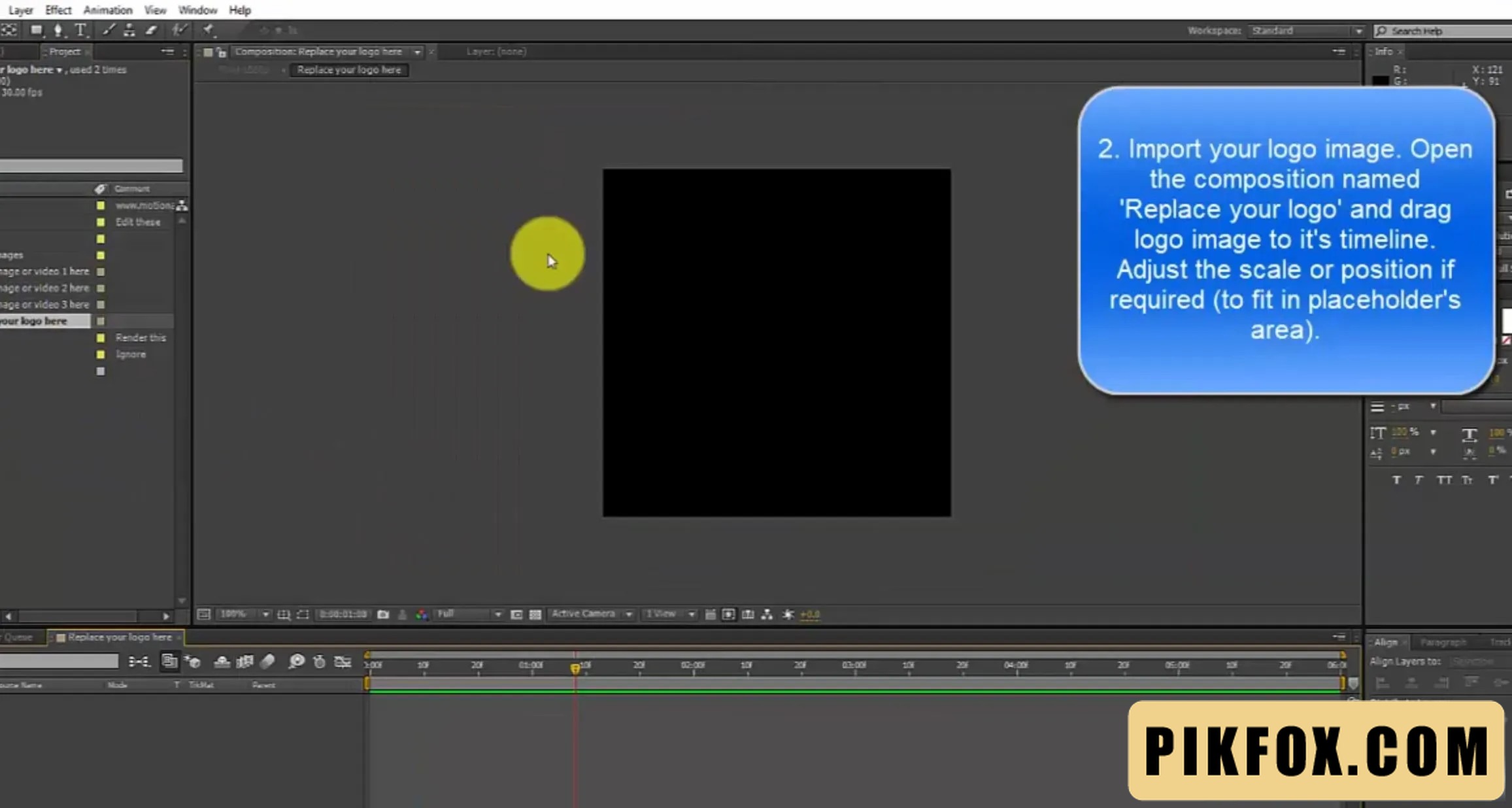Open the Timeline panel options menu

1339,637
